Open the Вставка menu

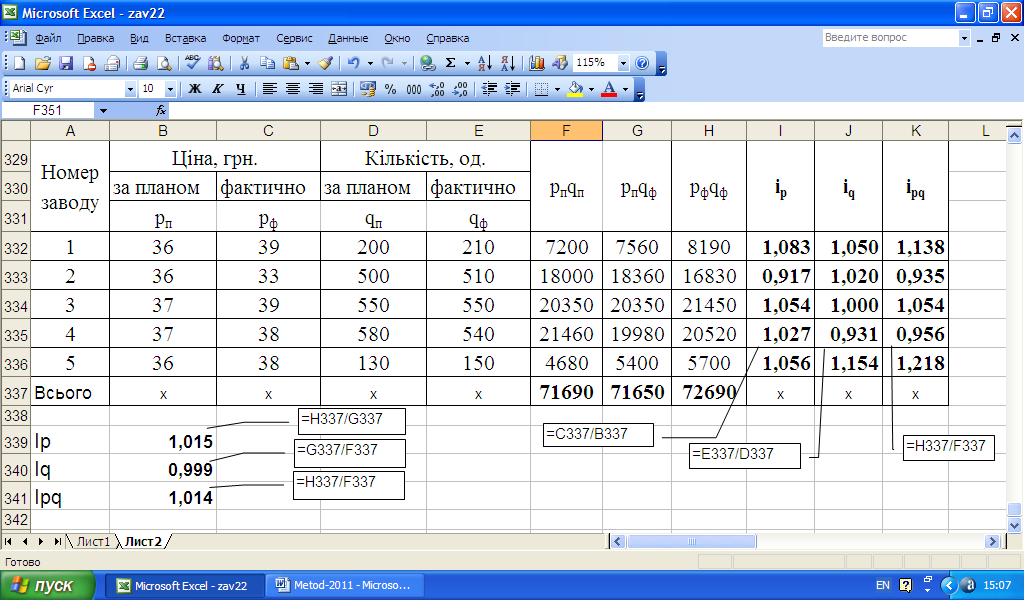click(185, 39)
